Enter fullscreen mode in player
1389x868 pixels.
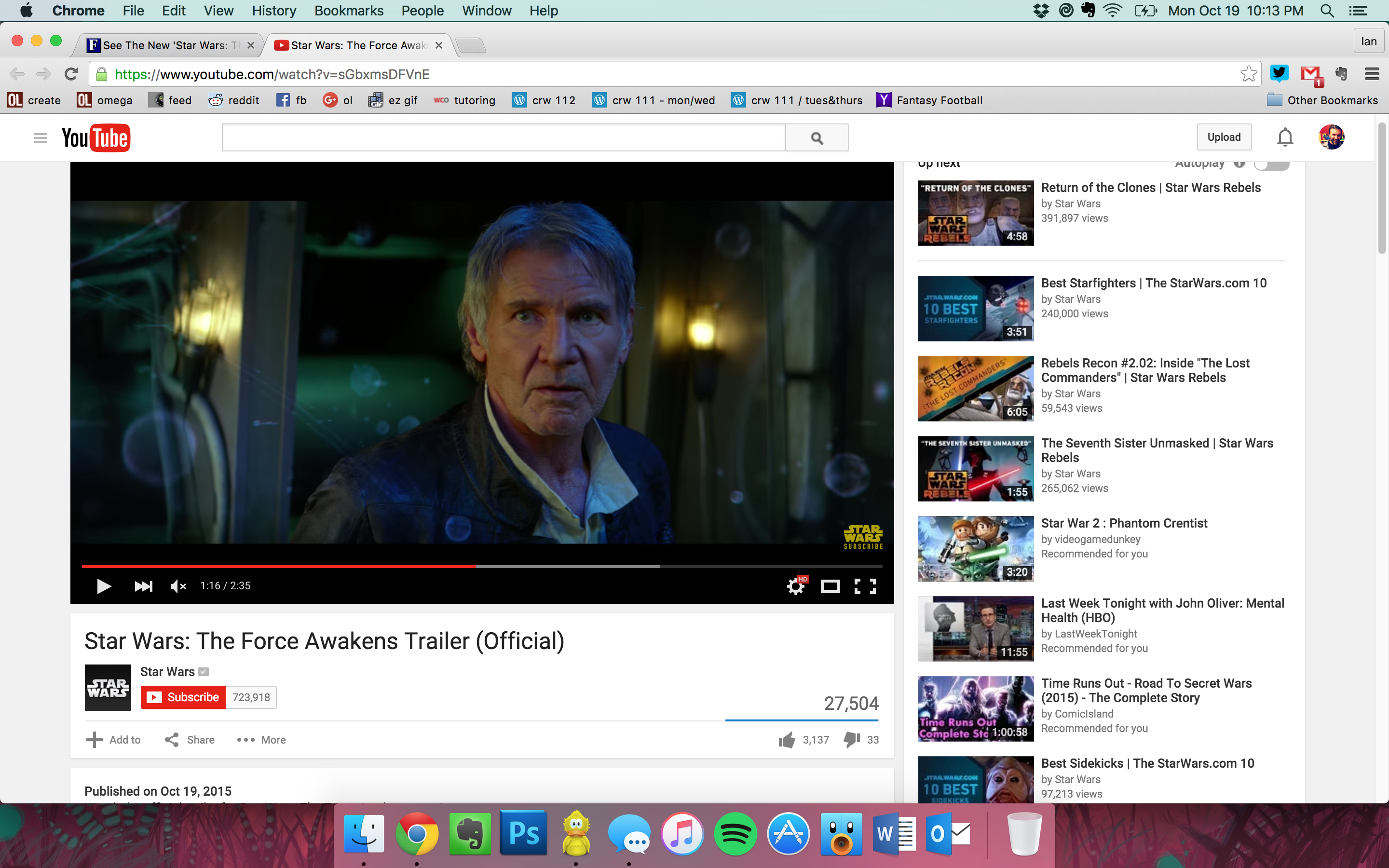[865, 586]
